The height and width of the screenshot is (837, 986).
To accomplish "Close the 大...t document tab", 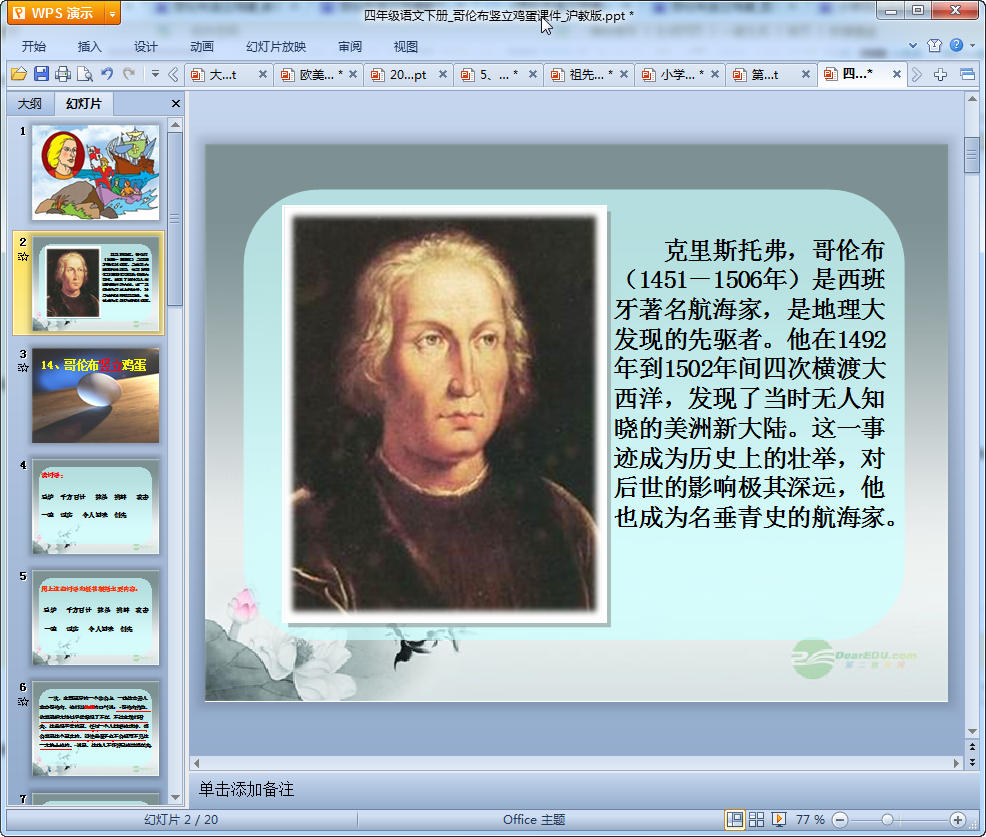I will 263,74.
